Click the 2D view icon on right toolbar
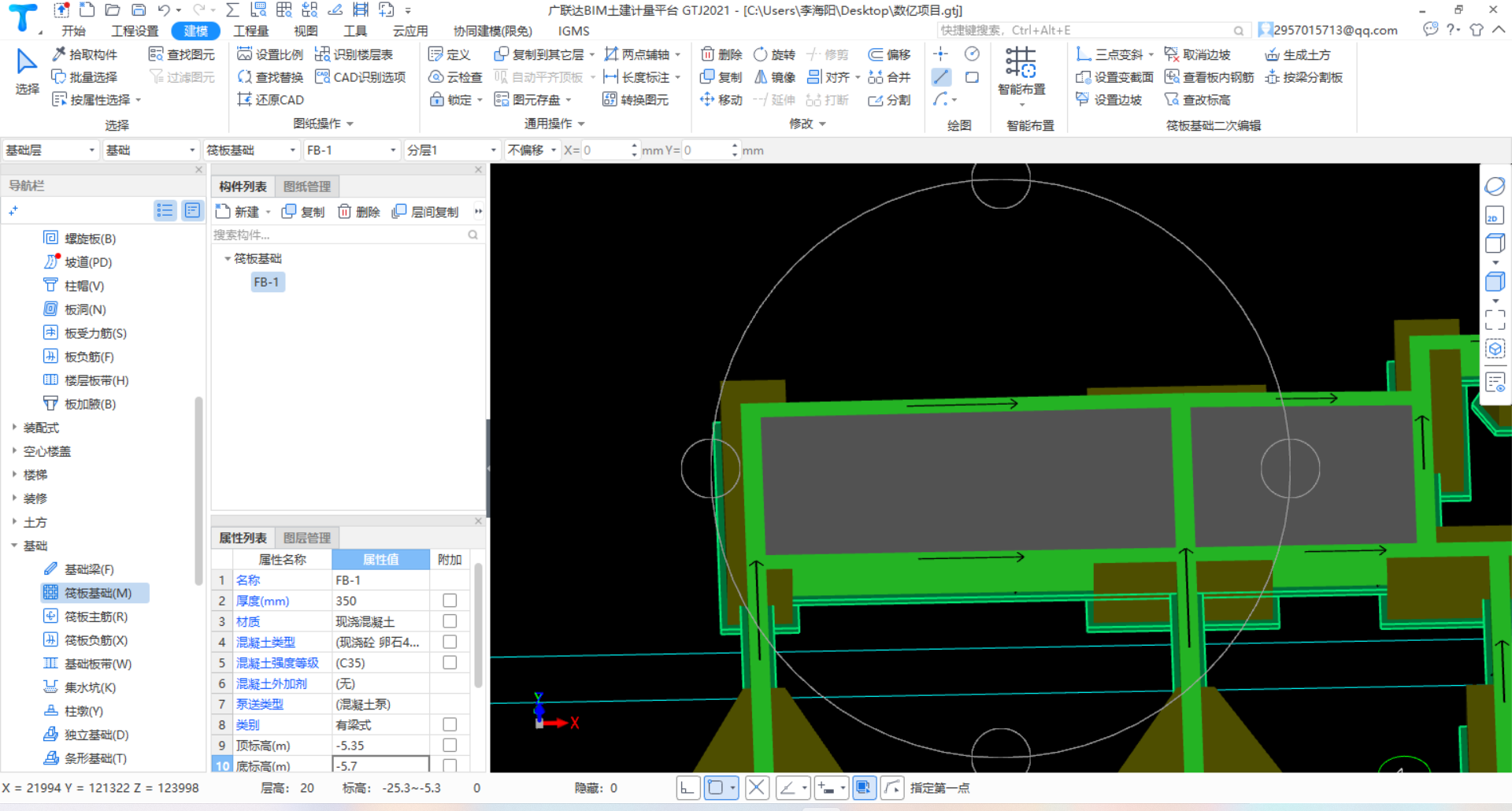1512x811 pixels. pos(1495,216)
